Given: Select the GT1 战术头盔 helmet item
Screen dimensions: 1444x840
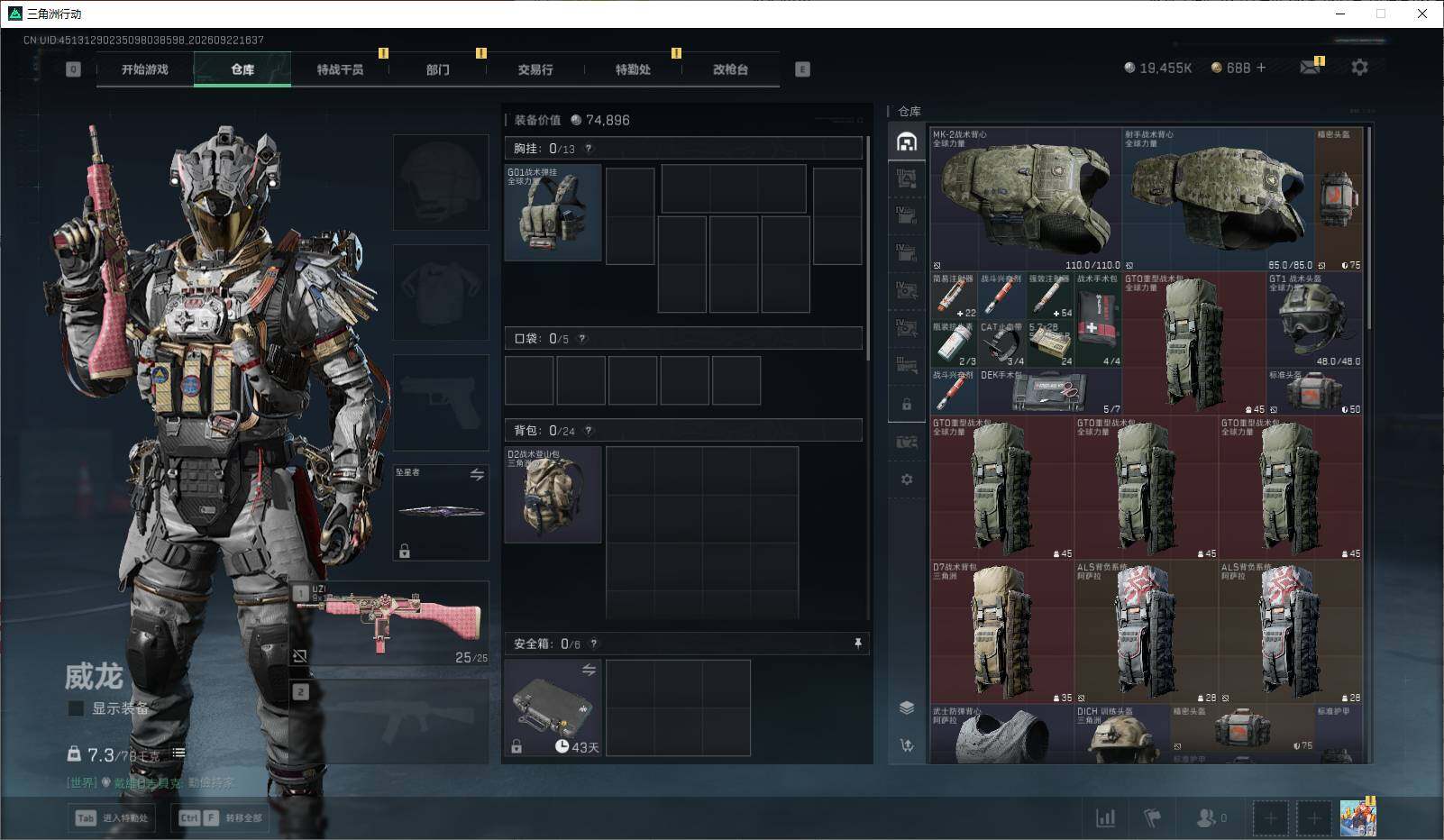Looking at the screenshot, I should (1315, 320).
